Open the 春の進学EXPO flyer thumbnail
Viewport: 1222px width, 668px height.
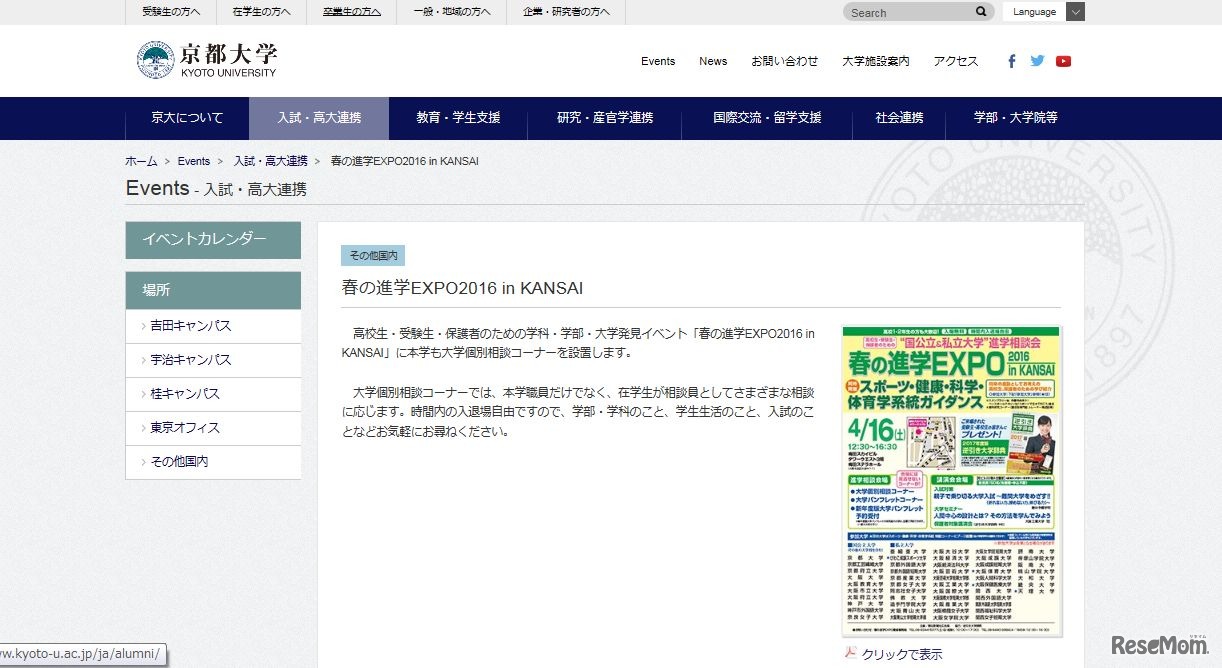[952, 481]
